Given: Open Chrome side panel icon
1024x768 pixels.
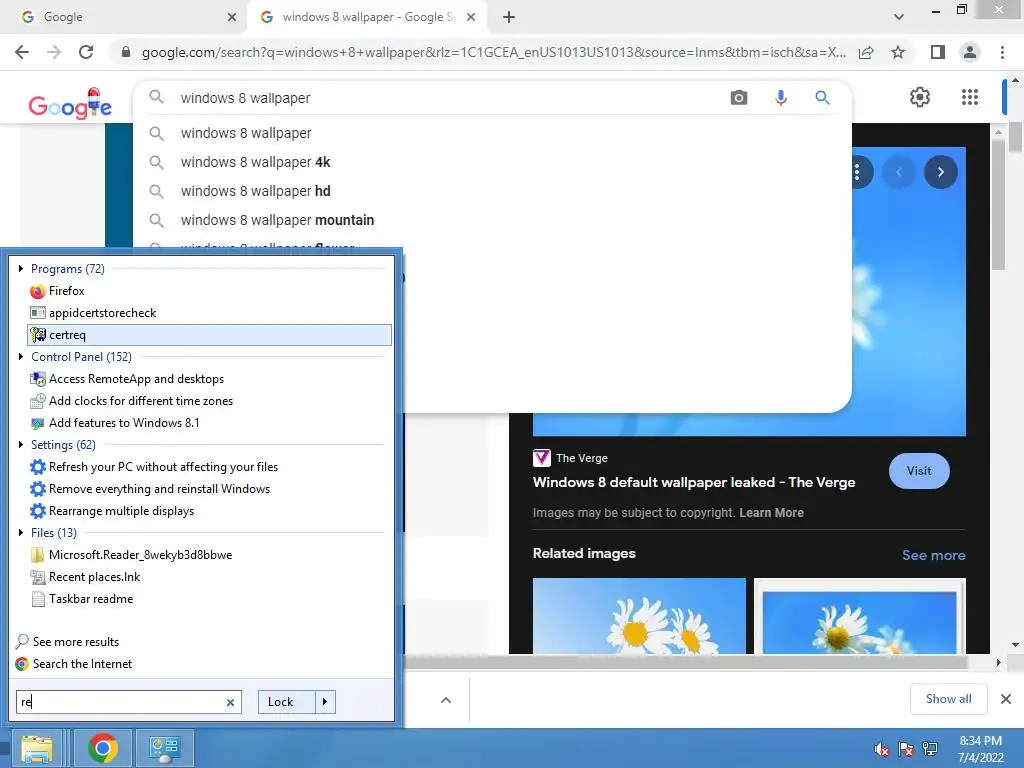Looking at the screenshot, I should [x=938, y=52].
